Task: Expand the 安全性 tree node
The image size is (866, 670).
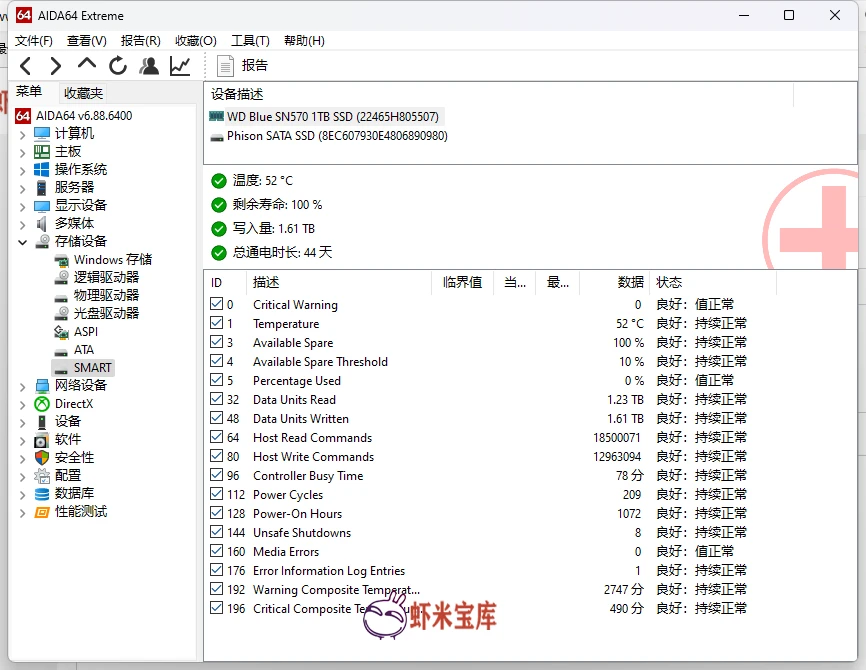Action: (23, 459)
